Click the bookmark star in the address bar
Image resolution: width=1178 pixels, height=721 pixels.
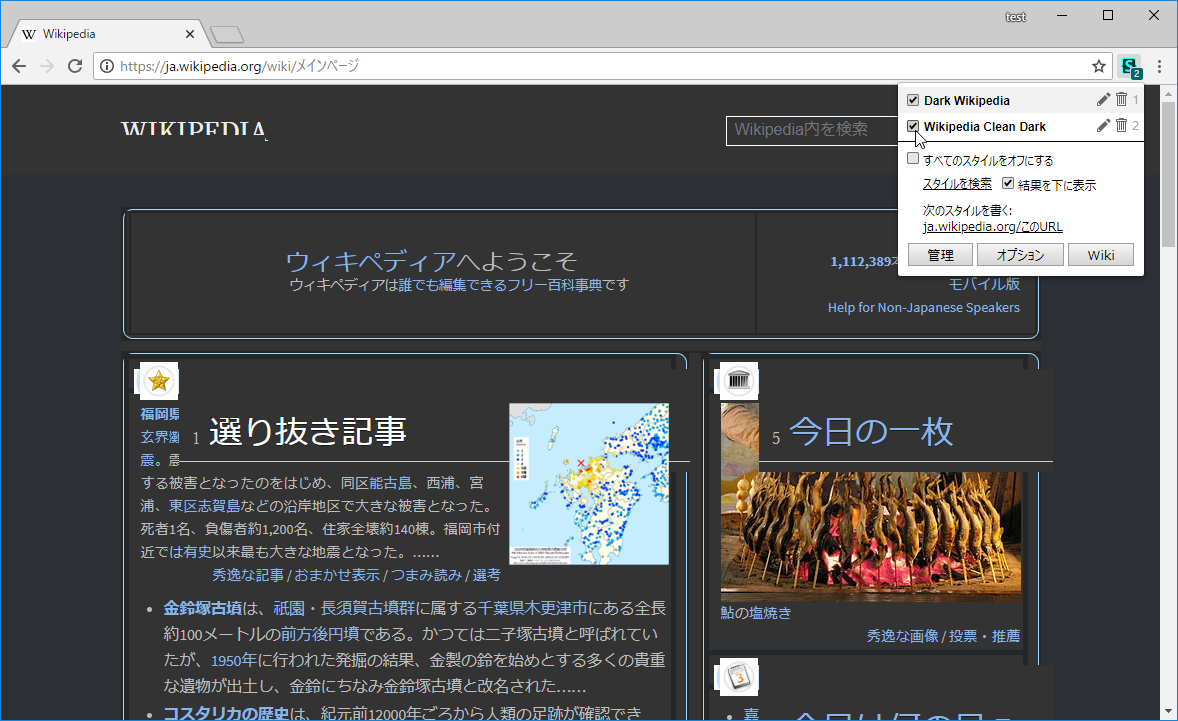[x=1099, y=66]
